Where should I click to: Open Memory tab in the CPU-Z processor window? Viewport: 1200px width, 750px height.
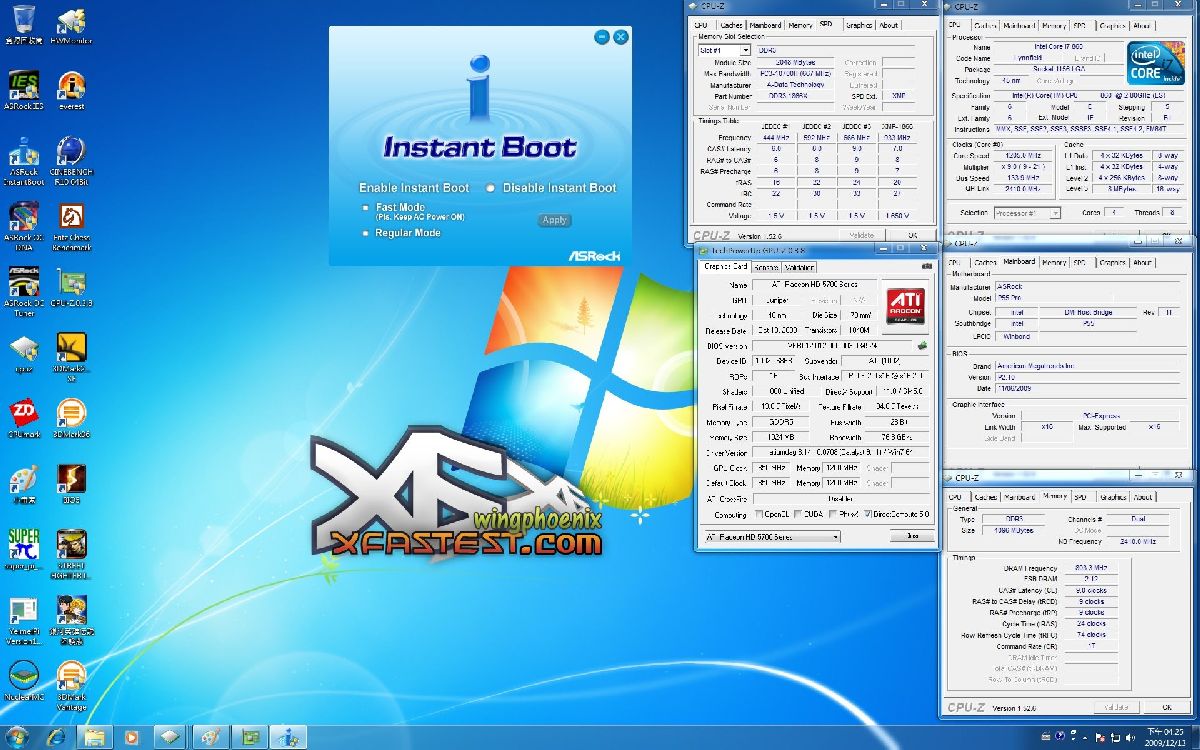tap(1053, 26)
